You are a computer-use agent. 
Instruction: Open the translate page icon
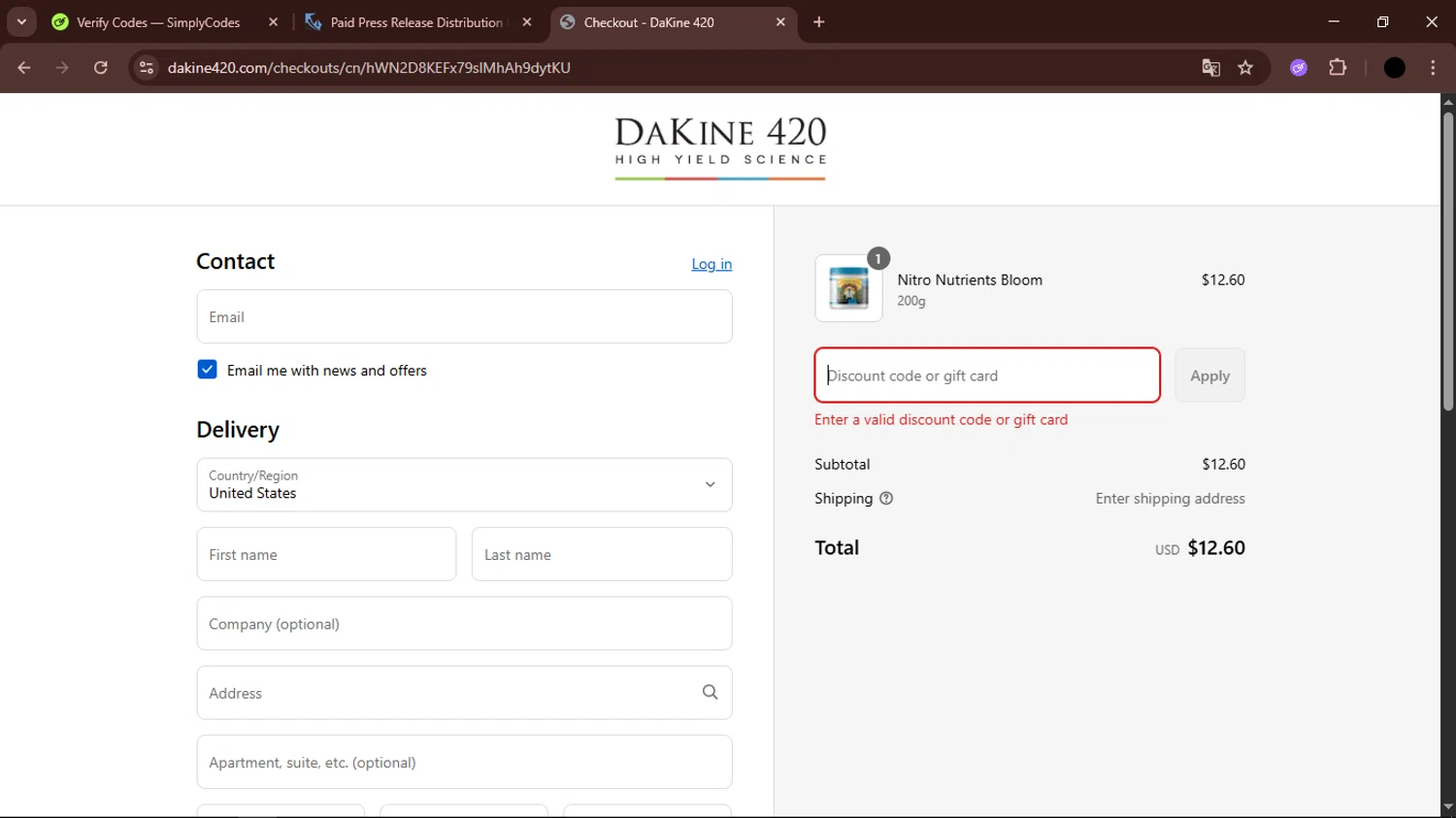coord(1210,68)
